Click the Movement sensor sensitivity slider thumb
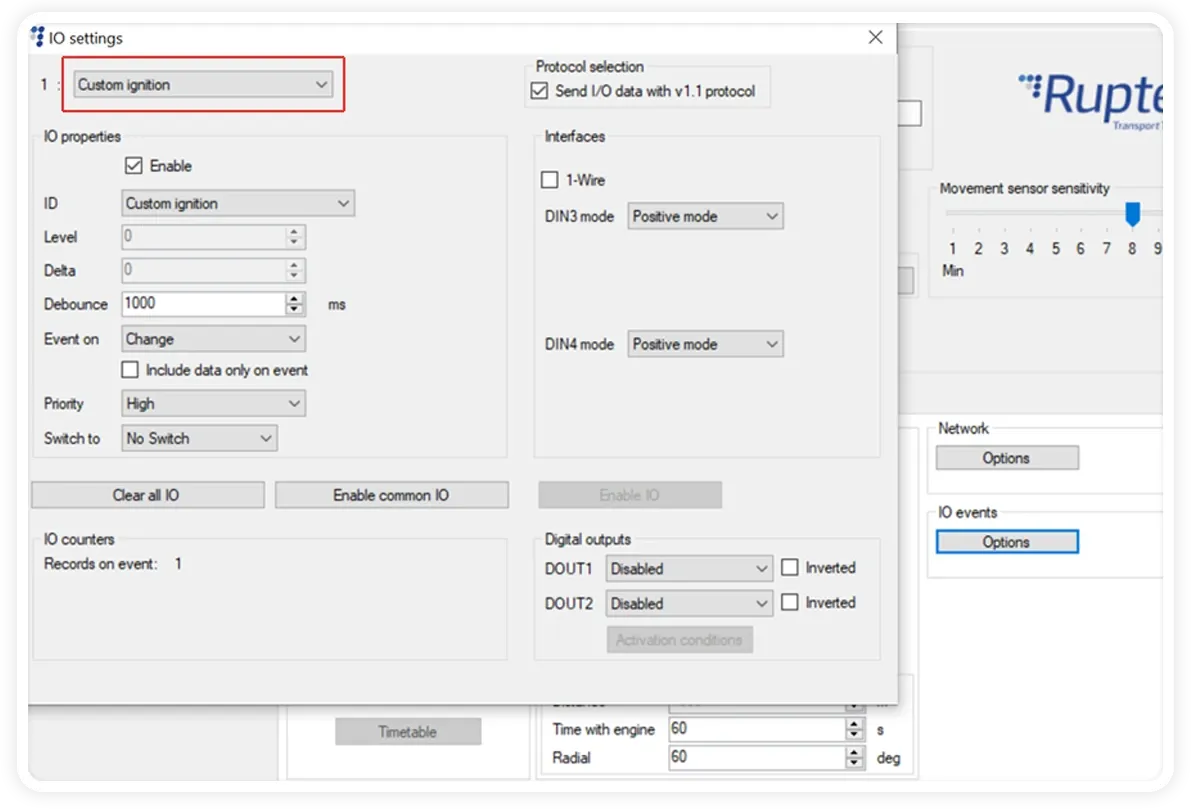Screen dimensions: 1191x809 (1132, 213)
